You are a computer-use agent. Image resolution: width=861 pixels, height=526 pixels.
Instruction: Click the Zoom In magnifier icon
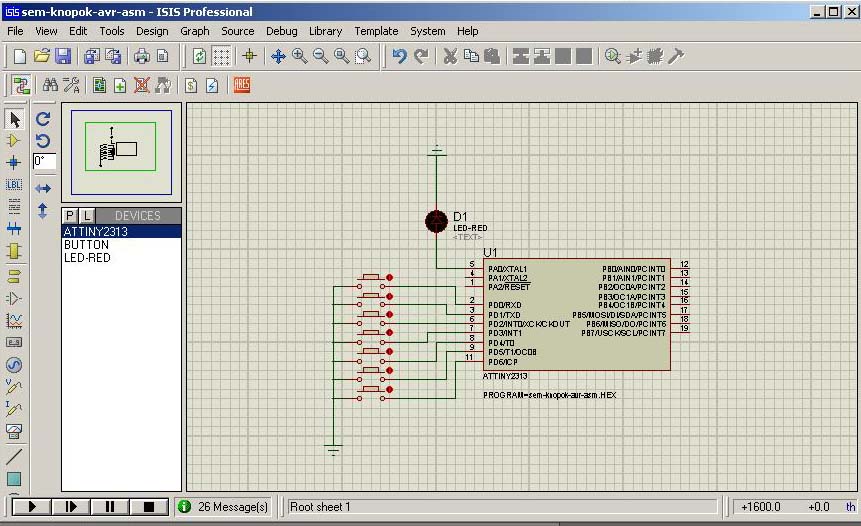pos(299,56)
